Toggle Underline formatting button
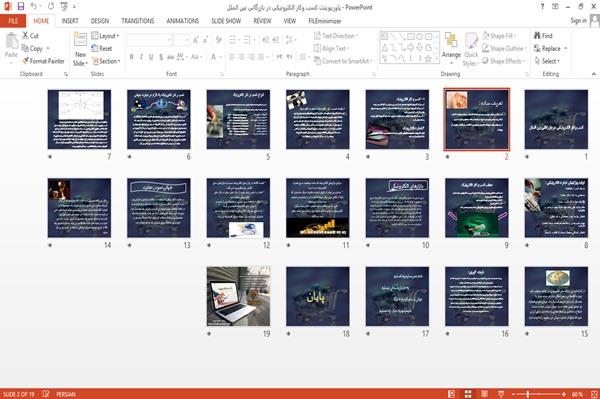 click(151, 57)
